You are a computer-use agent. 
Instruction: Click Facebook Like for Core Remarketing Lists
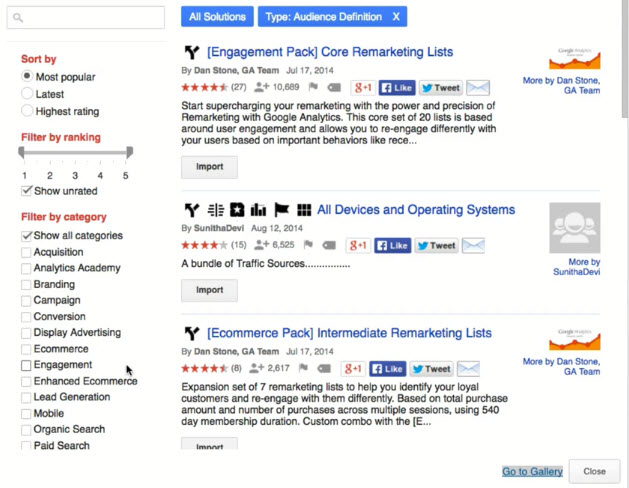(x=397, y=87)
